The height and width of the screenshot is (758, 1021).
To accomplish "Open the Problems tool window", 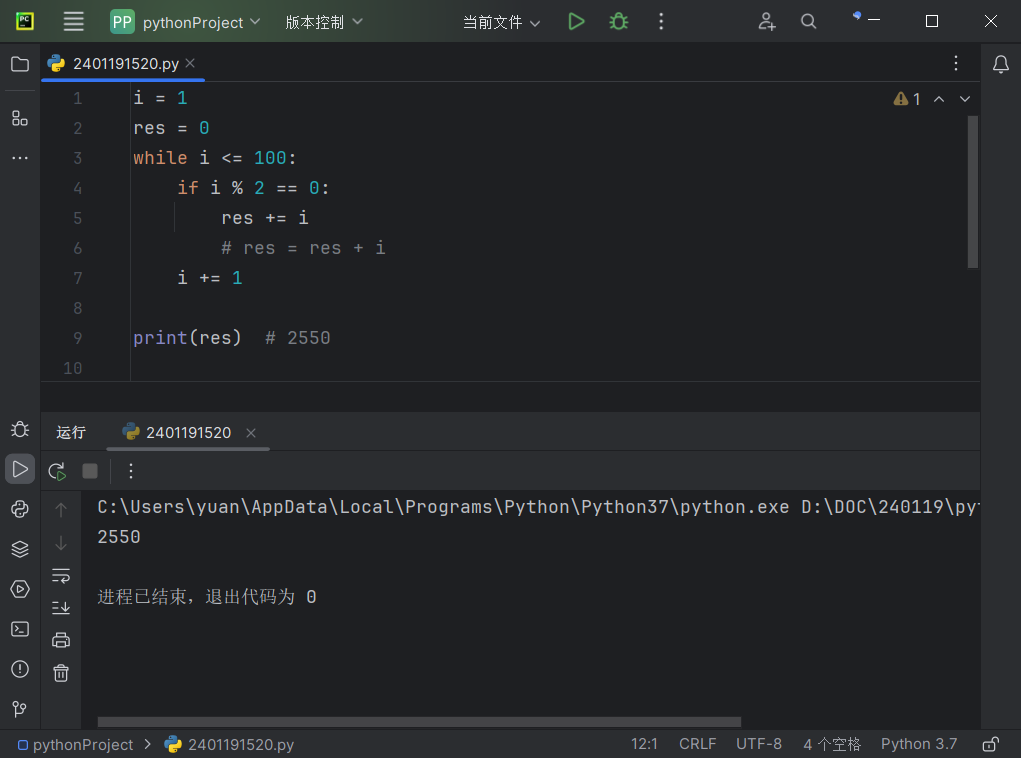I will (20, 669).
